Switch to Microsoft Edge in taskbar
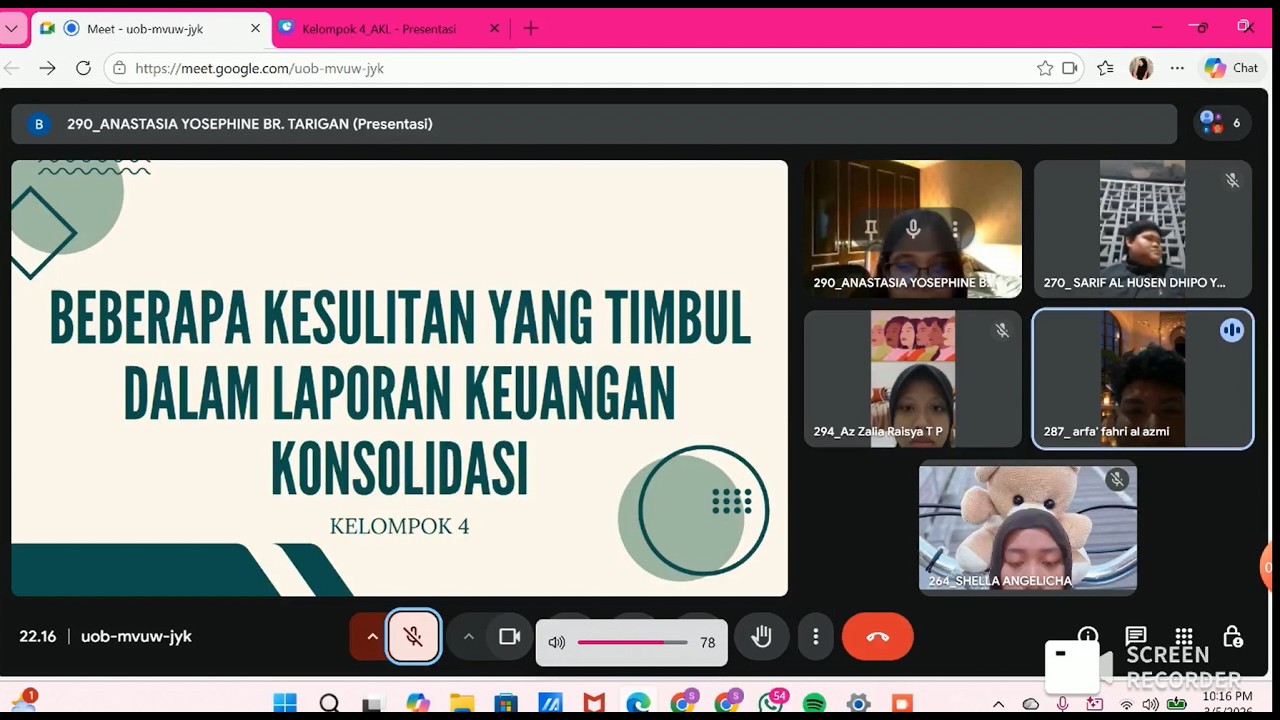Image resolution: width=1280 pixels, height=720 pixels. 638,703
